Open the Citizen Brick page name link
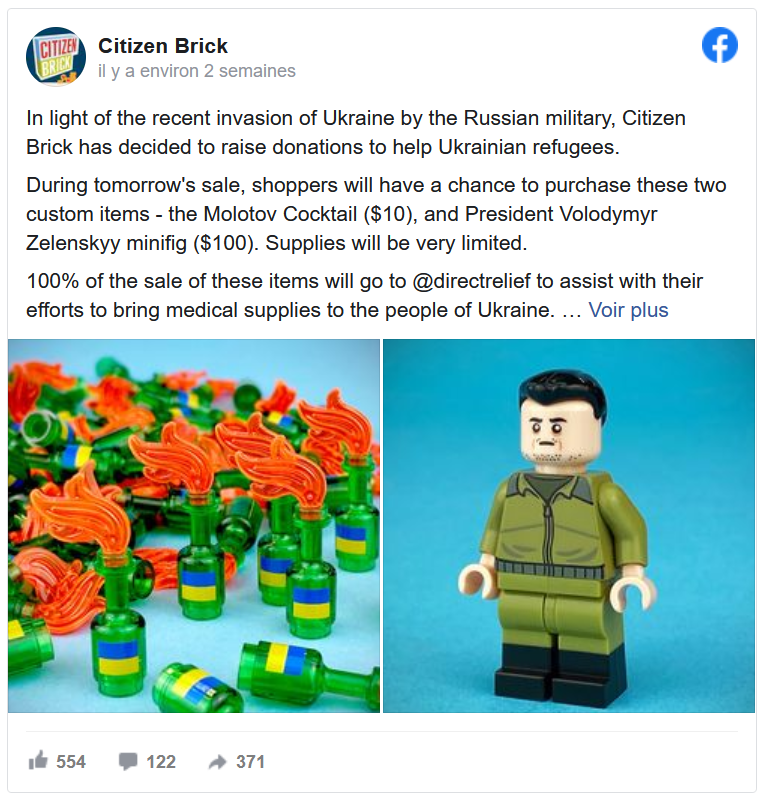764x801 pixels. [163, 45]
